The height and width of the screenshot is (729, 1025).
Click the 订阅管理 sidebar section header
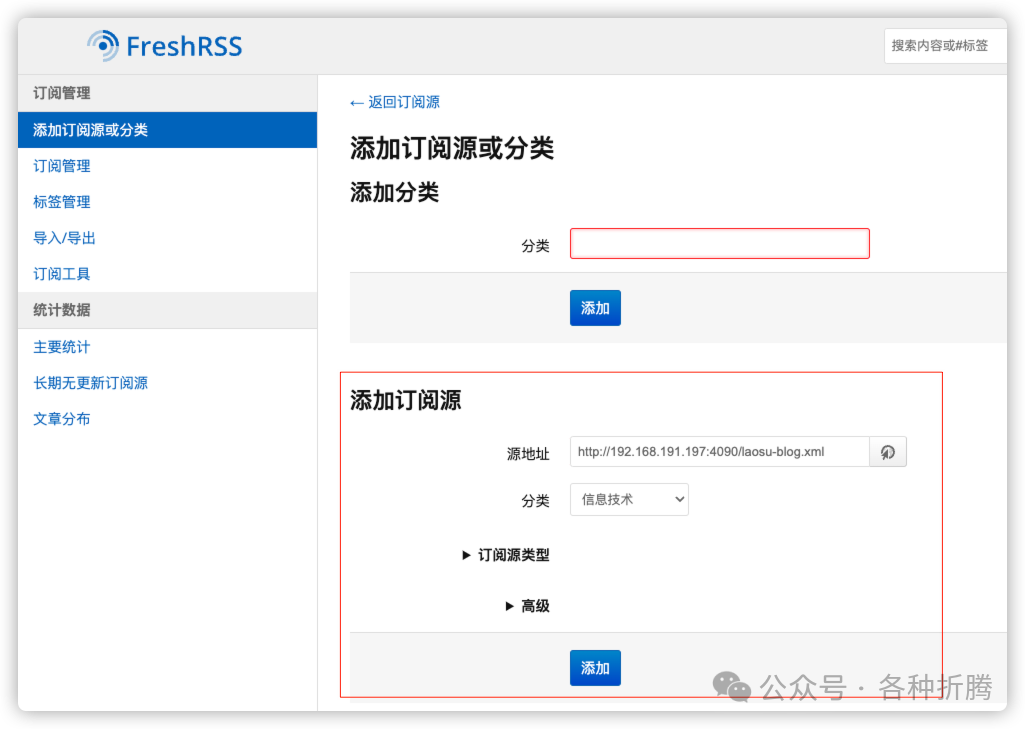[167, 93]
